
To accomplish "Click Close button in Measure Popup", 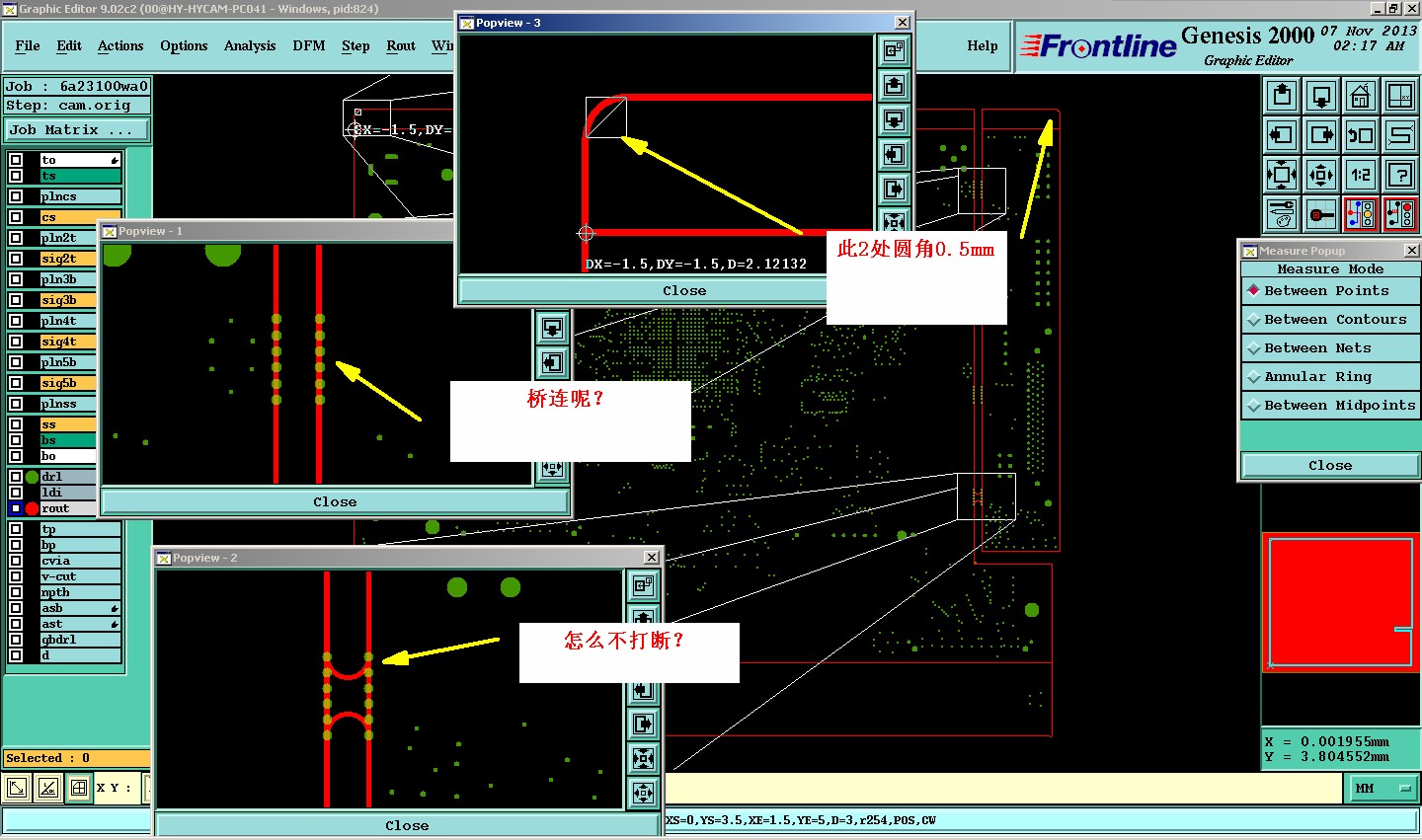I will pyautogui.click(x=1330, y=466).
